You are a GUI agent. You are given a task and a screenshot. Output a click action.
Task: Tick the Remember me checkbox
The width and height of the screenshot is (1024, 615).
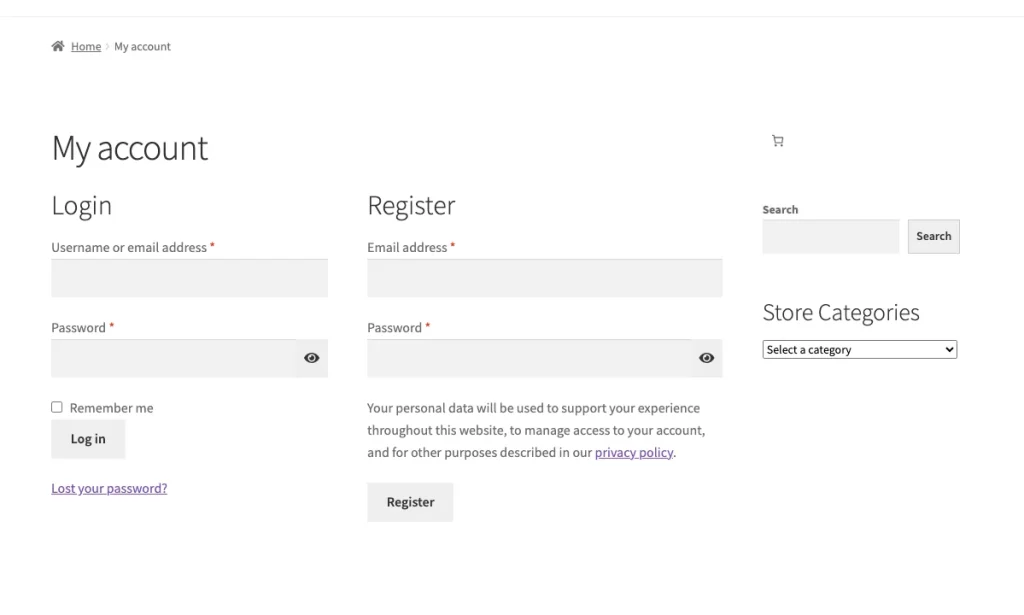coord(57,407)
